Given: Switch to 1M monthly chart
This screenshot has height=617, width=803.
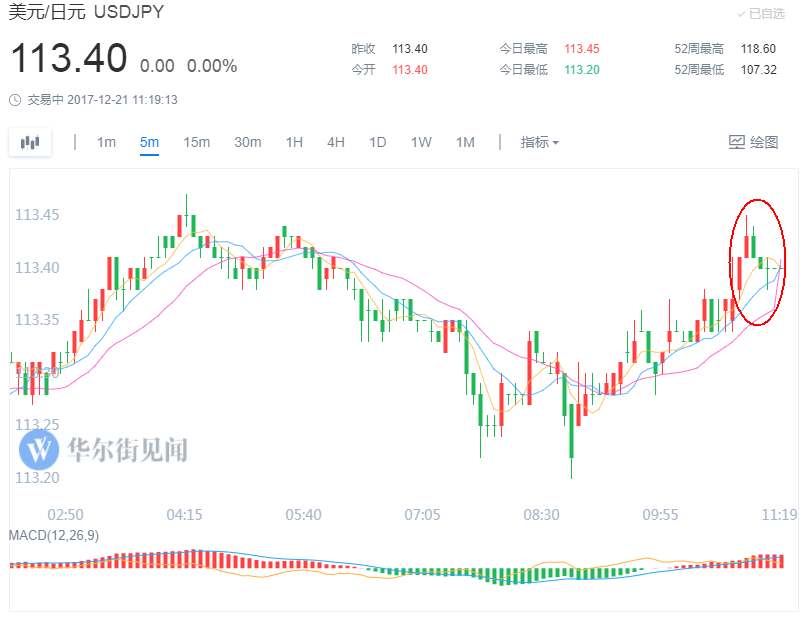Looking at the screenshot, I should click(x=465, y=142).
